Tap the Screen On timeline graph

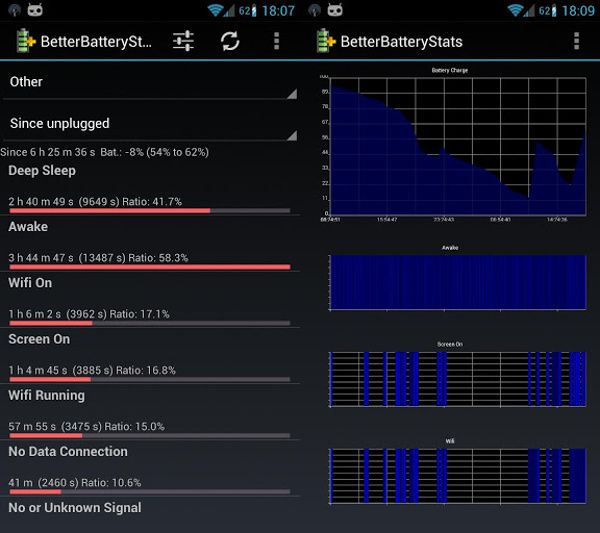coord(458,381)
